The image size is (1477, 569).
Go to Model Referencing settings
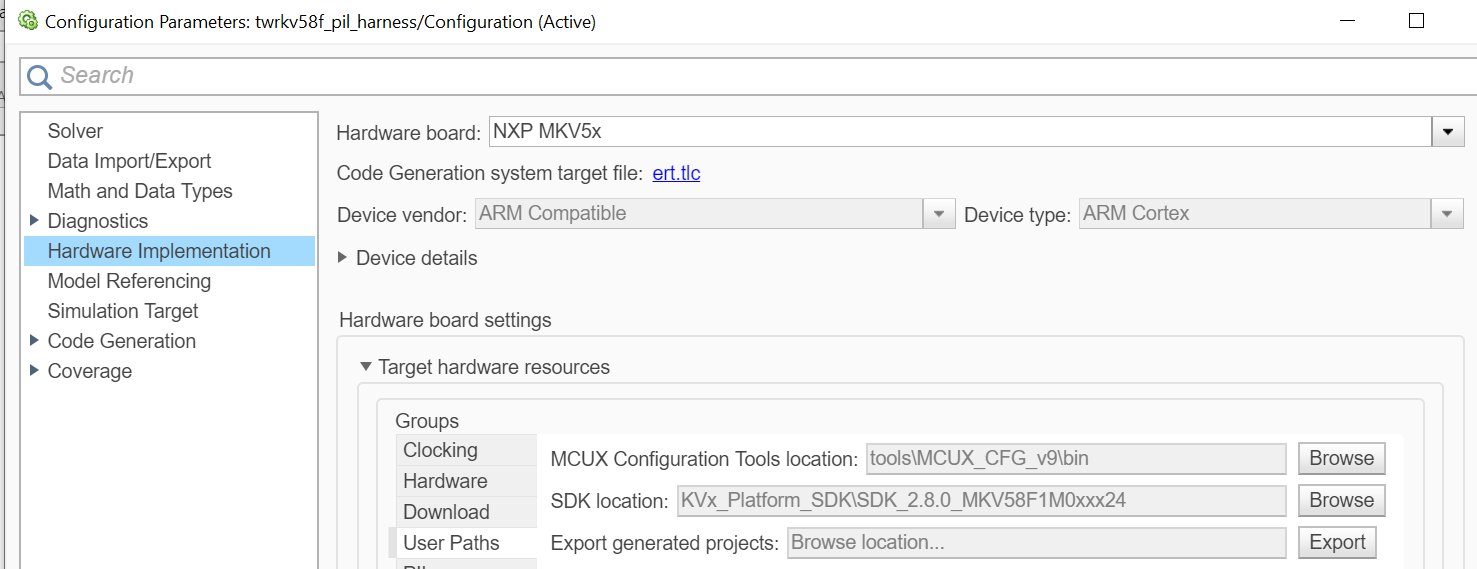click(129, 281)
